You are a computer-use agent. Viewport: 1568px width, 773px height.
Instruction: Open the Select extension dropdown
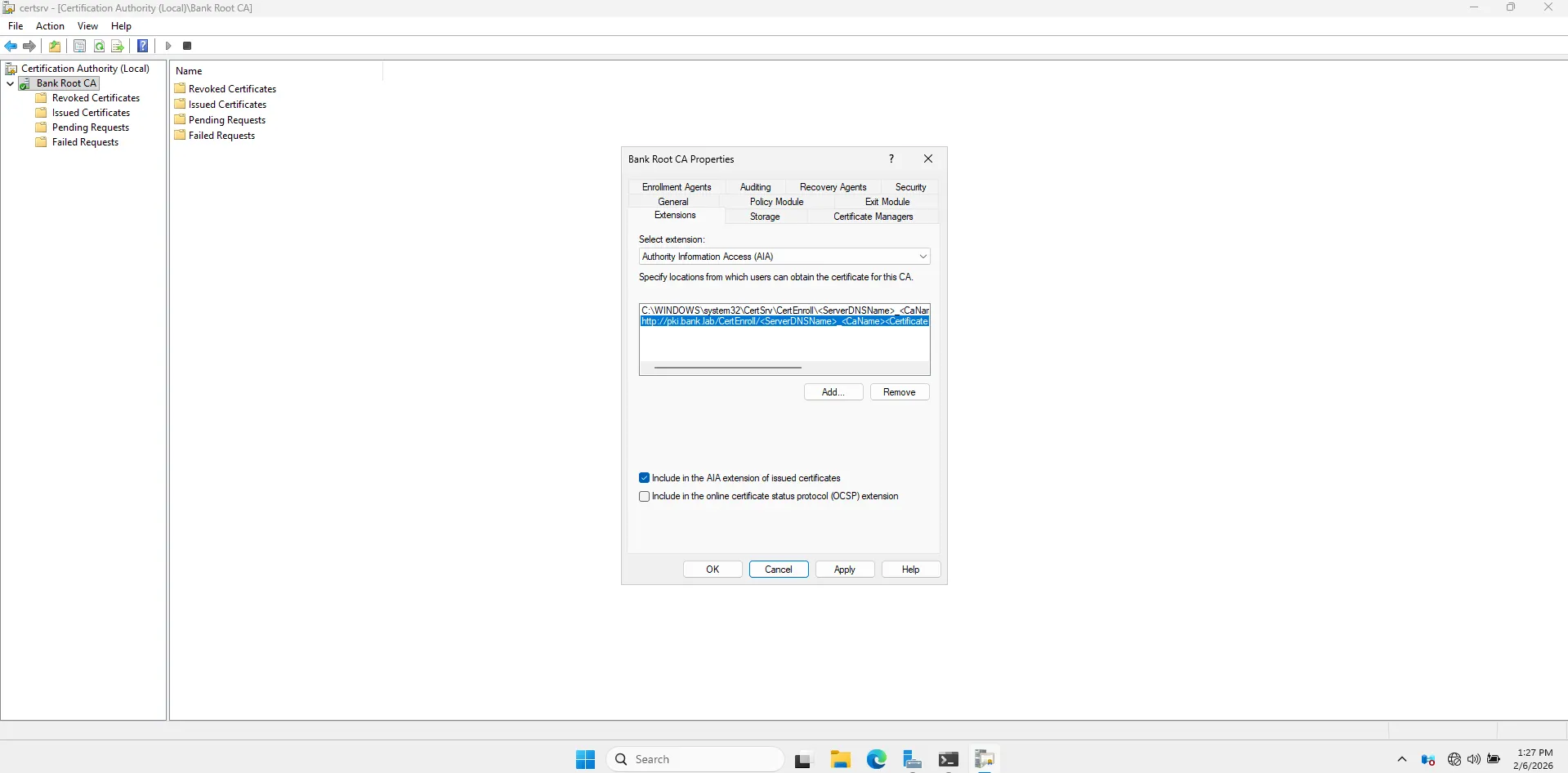784,257
